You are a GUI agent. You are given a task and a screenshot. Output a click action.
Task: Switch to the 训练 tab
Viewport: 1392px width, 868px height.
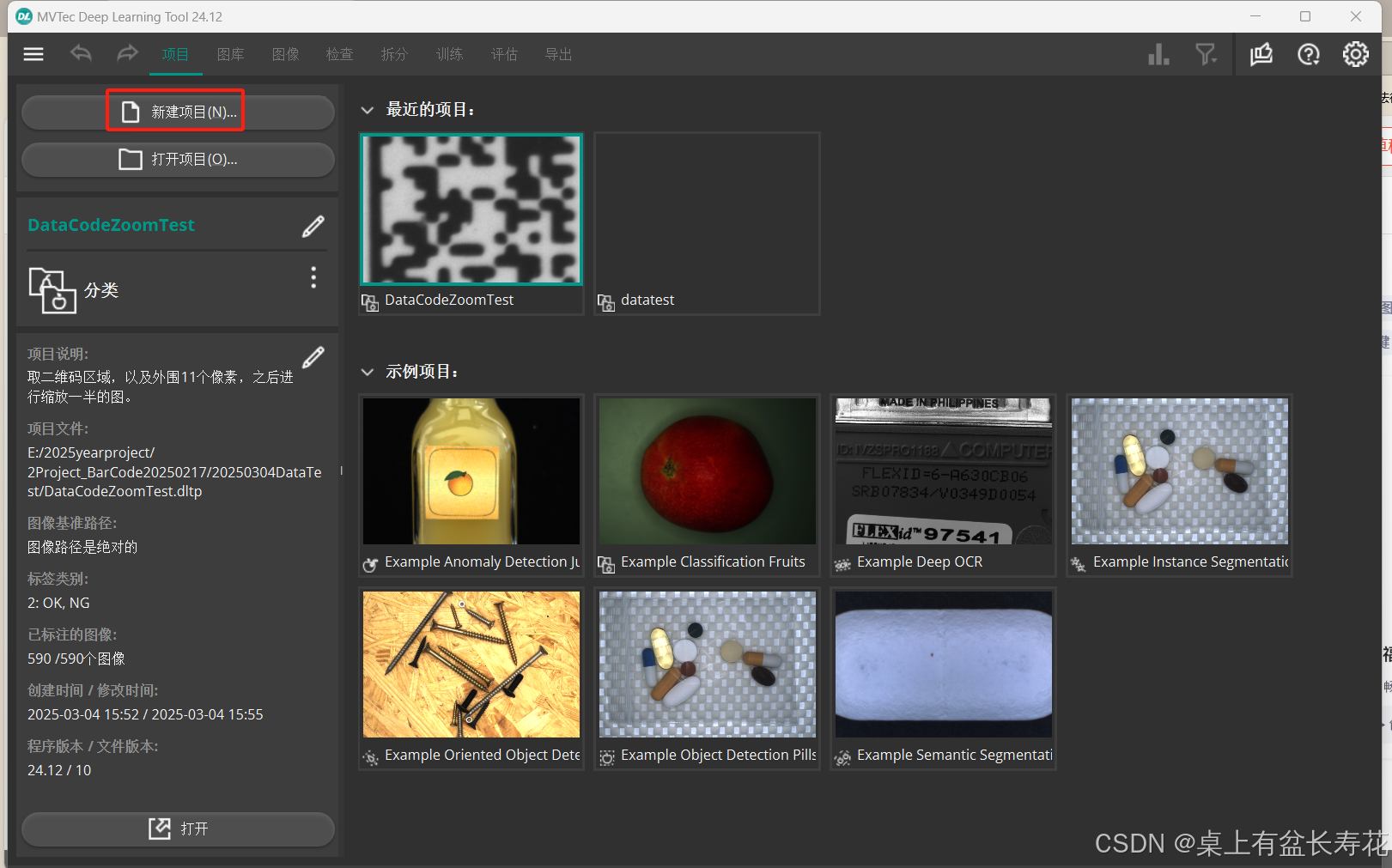[x=449, y=54]
